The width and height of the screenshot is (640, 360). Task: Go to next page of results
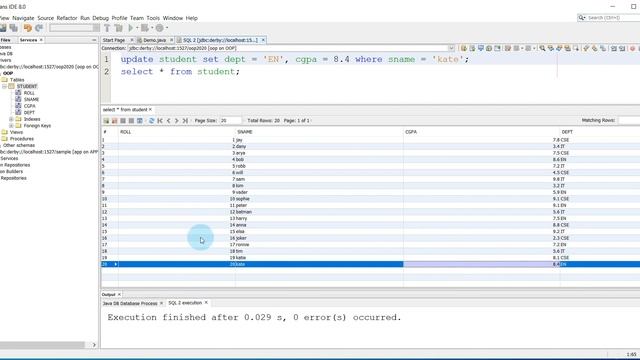point(177,121)
